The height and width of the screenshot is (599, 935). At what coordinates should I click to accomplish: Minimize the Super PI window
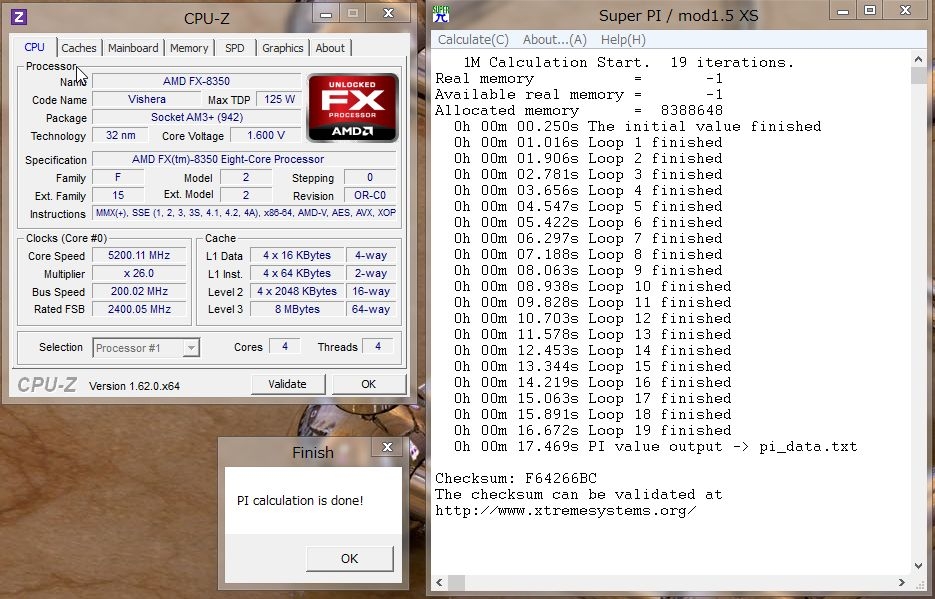tap(843, 11)
